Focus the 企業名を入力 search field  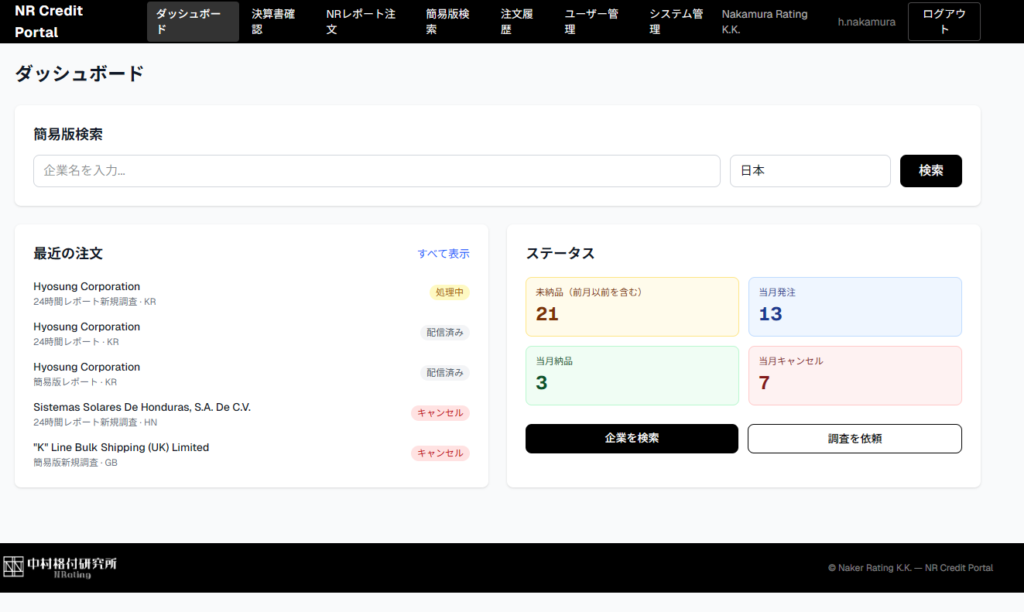(376, 171)
